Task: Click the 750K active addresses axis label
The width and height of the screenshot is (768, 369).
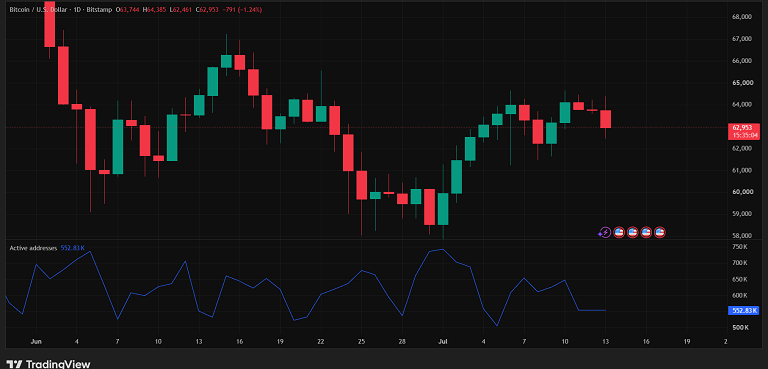Action: (x=740, y=247)
